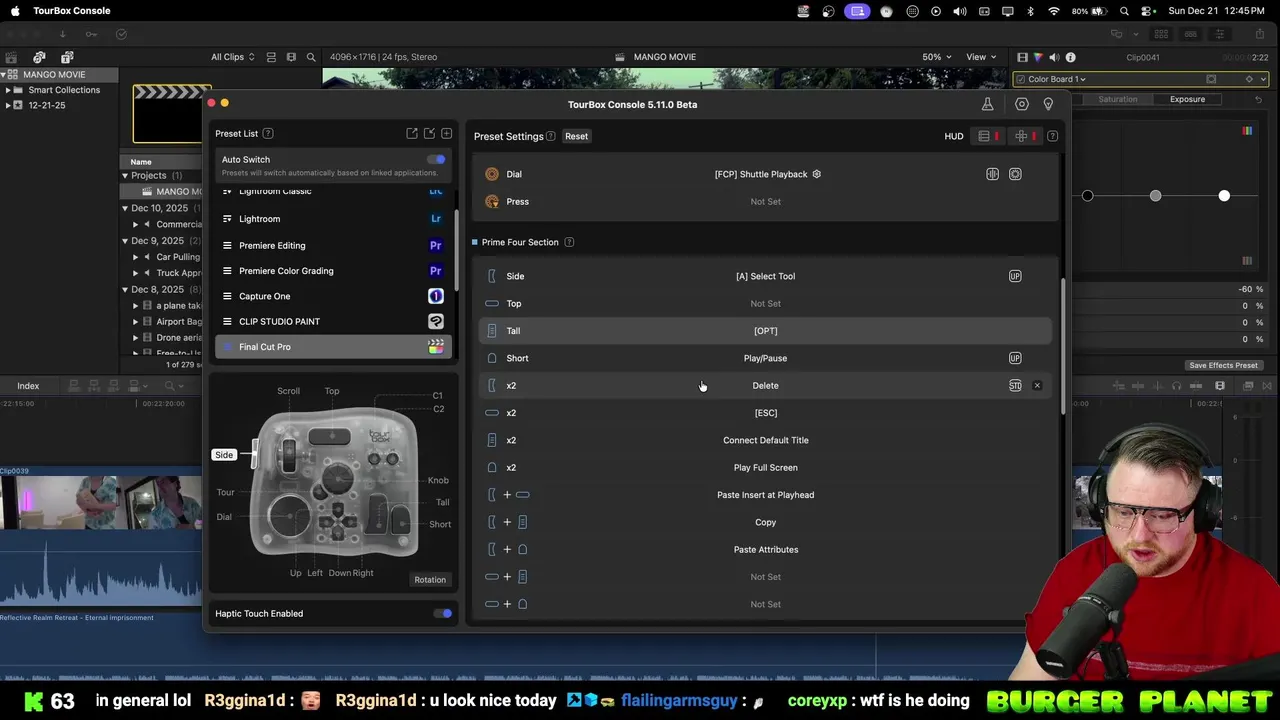The width and height of the screenshot is (1280, 720).
Task: Collapse the Projects group
Action: click(125, 176)
